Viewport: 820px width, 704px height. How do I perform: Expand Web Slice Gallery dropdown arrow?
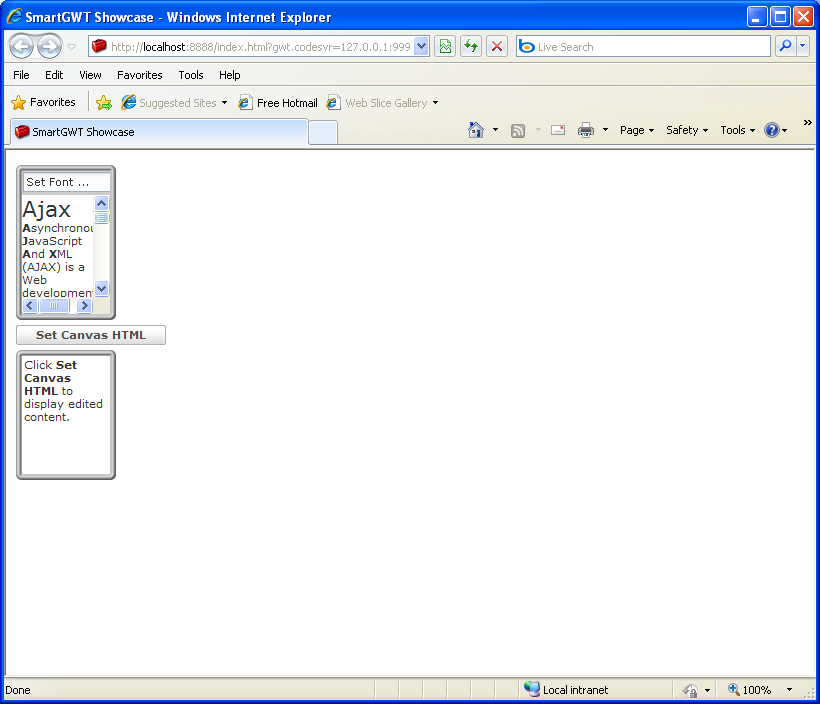coord(435,103)
